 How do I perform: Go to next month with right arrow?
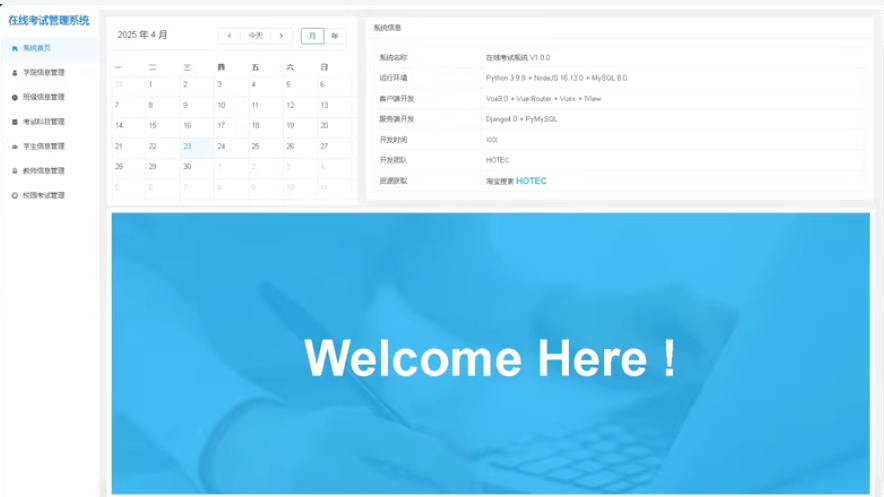pos(281,36)
